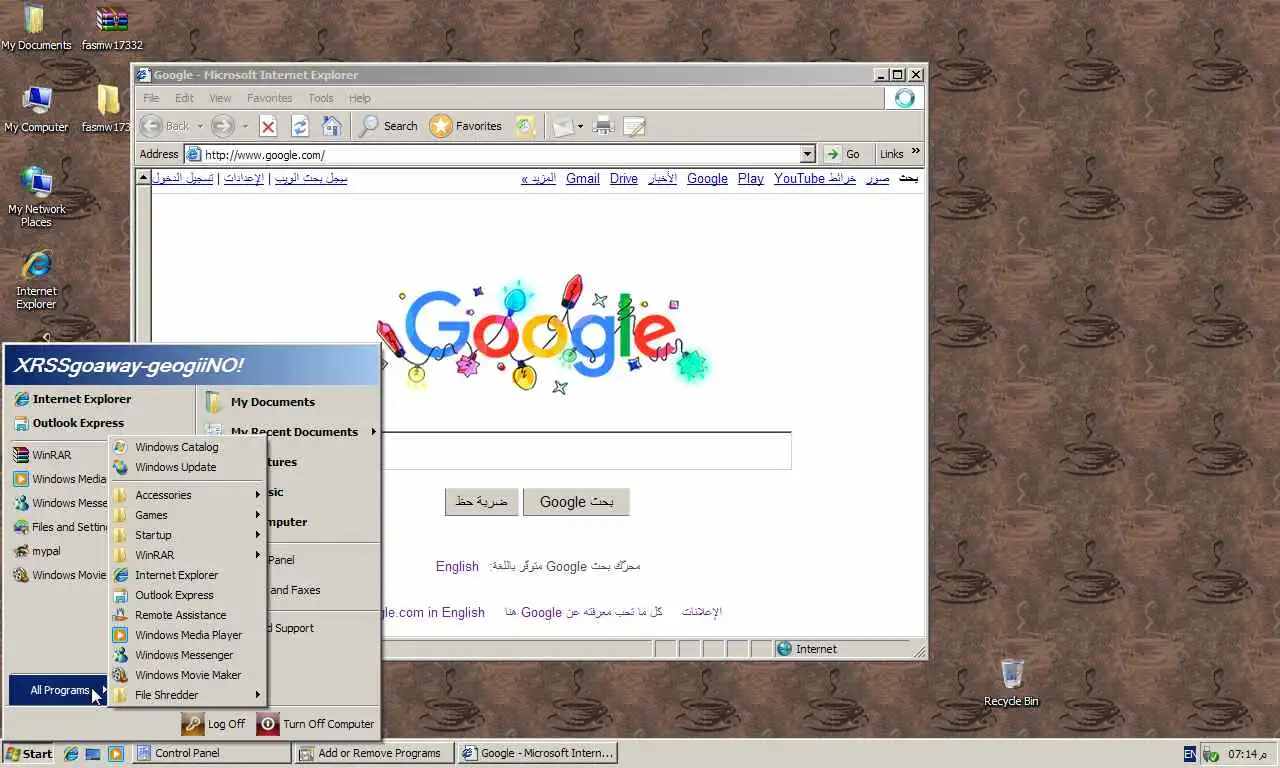Launch Windows Messenger from All Programs list

tap(186, 655)
